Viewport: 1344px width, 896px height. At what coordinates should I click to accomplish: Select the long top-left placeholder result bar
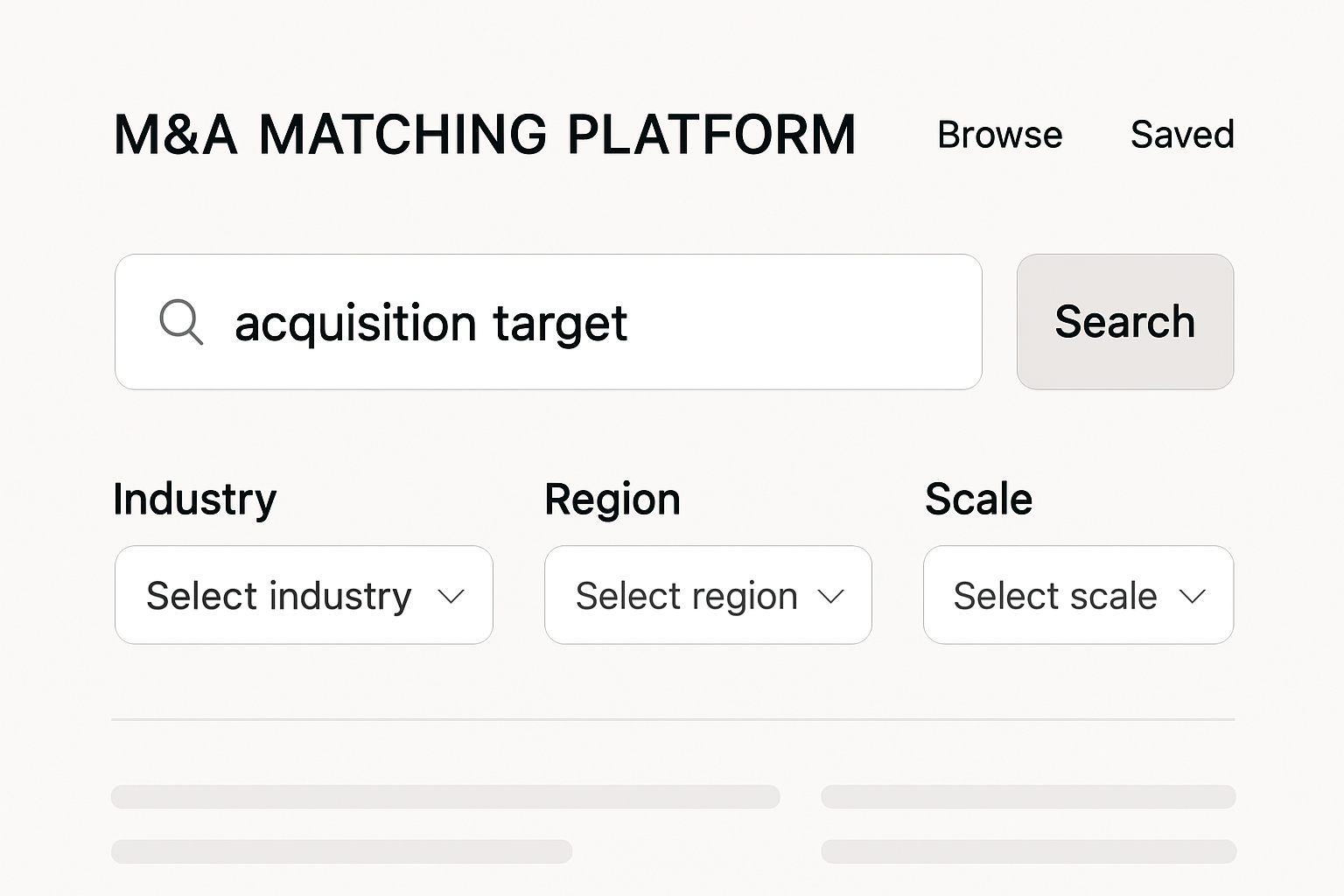coord(445,796)
